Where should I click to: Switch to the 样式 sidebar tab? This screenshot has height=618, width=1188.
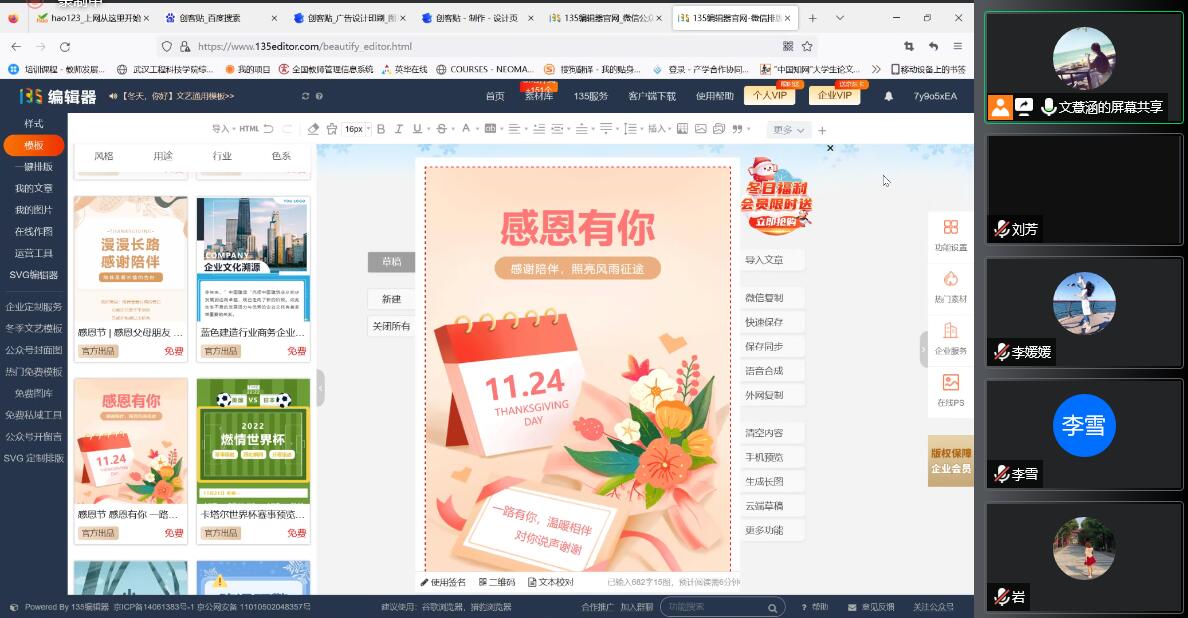34,123
